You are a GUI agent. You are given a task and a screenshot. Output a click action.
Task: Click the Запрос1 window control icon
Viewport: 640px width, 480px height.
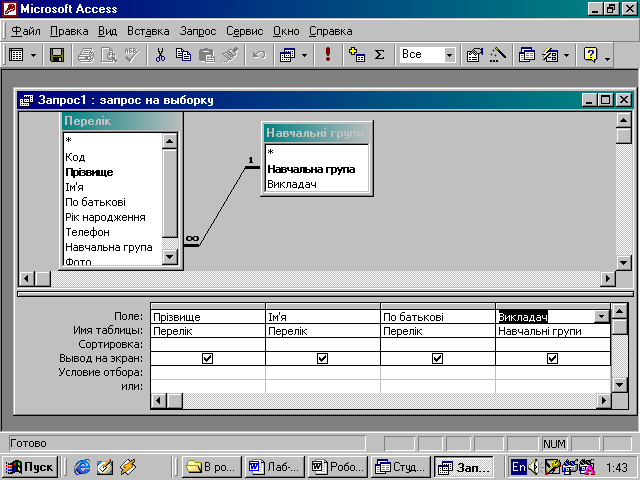pyautogui.click(x=27, y=100)
